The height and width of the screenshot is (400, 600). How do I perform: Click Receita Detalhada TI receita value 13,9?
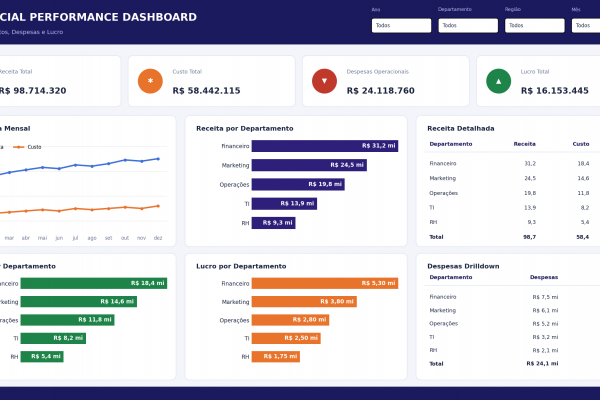click(x=530, y=208)
